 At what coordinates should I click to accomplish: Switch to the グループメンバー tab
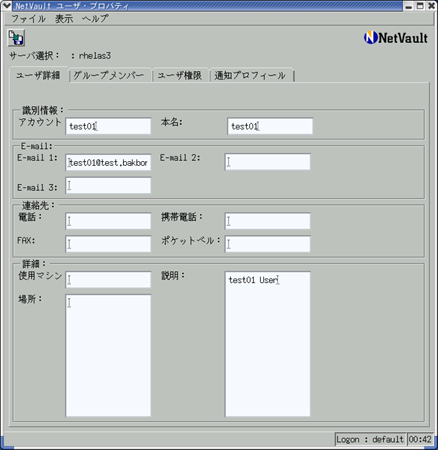109,75
